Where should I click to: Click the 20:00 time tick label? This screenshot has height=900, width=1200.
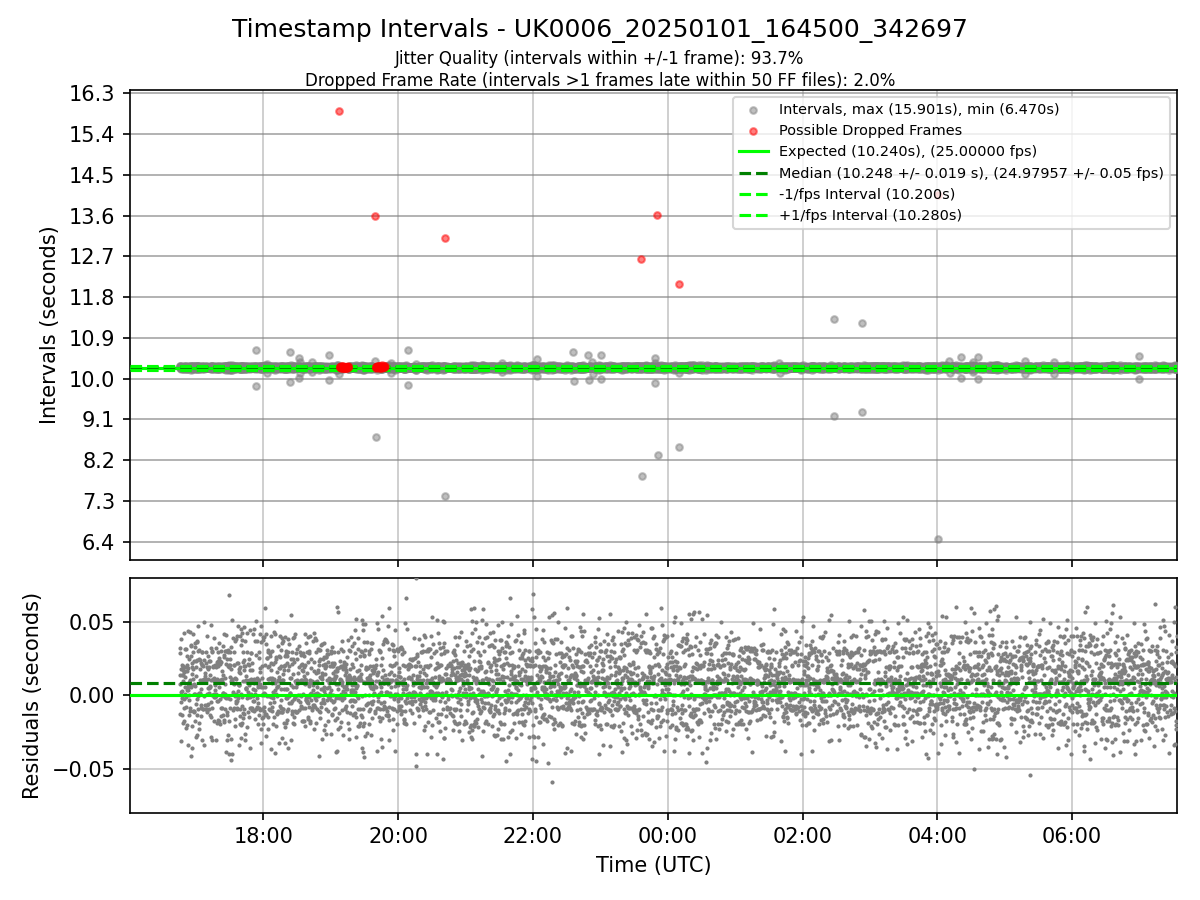coord(398,834)
